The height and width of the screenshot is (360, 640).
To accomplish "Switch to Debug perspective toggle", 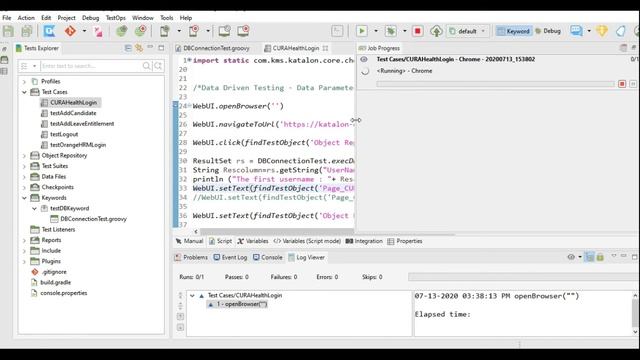I will point(548,31).
